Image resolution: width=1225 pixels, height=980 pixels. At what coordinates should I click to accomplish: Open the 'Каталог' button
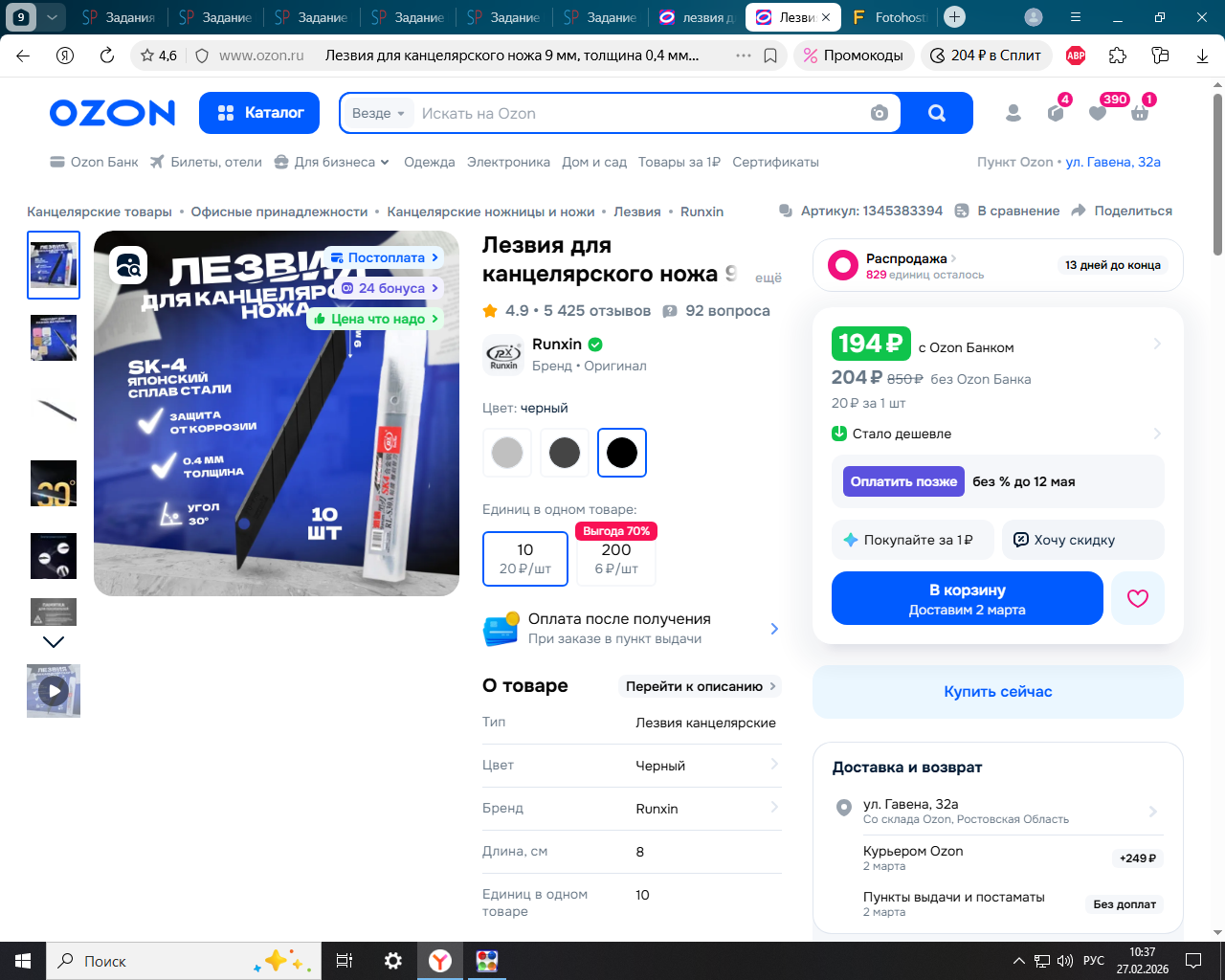259,113
